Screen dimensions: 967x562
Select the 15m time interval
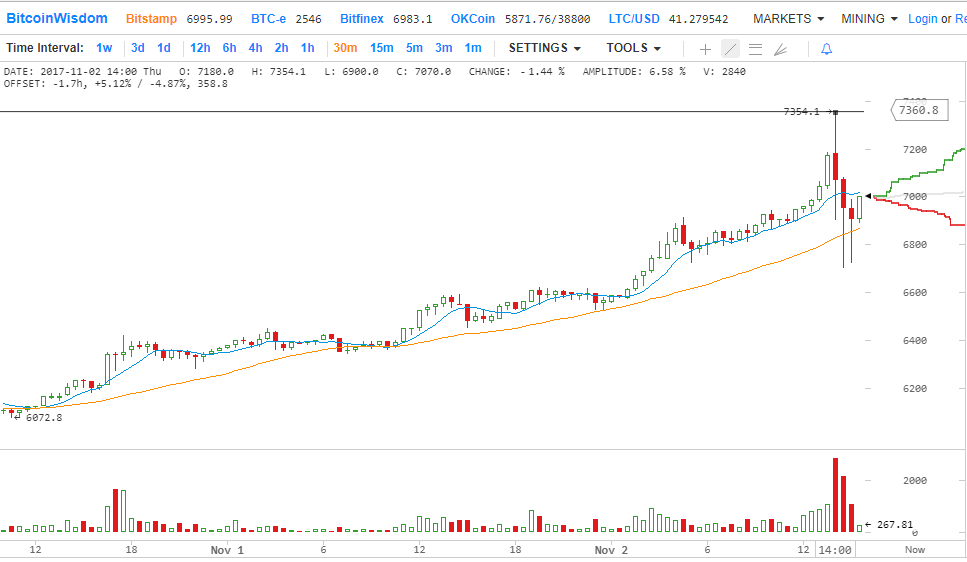(x=381, y=48)
